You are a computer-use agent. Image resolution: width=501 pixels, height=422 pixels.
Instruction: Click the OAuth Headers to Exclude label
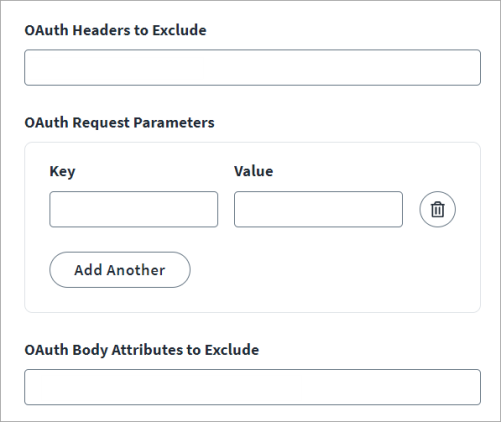[x=115, y=30]
